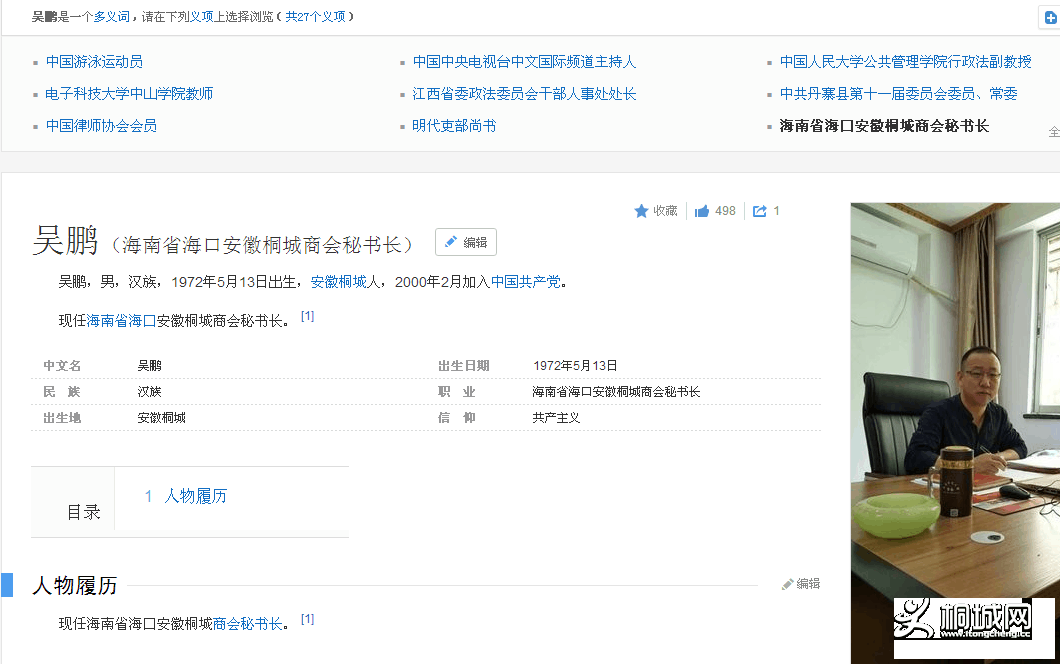The width and height of the screenshot is (1060, 664).
Task: Open the 中国中央电视台中文国际频道主持人 entry
Action: pos(524,62)
